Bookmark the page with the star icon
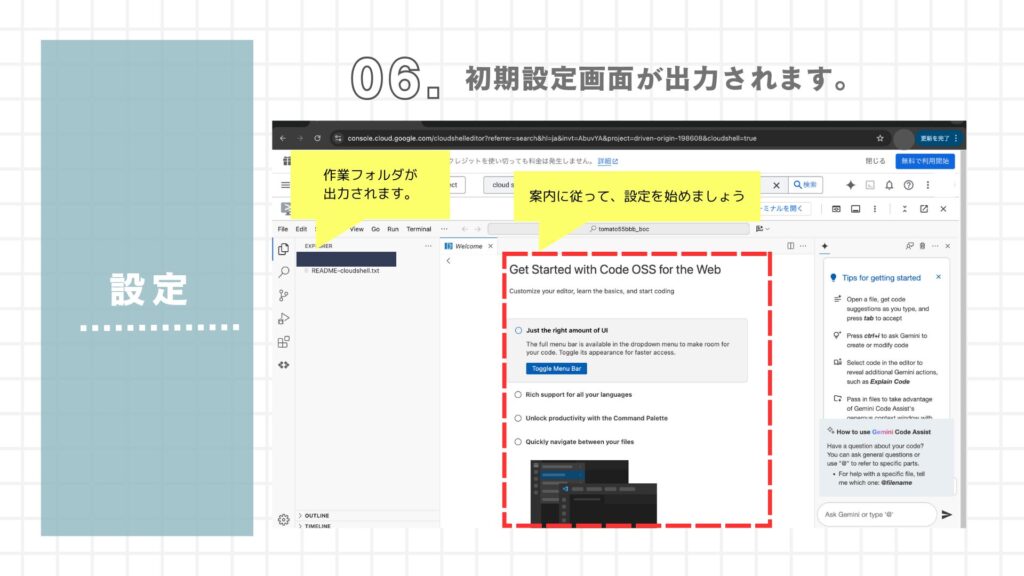This screenshot has width=1024, height=576. coord(880,138)
